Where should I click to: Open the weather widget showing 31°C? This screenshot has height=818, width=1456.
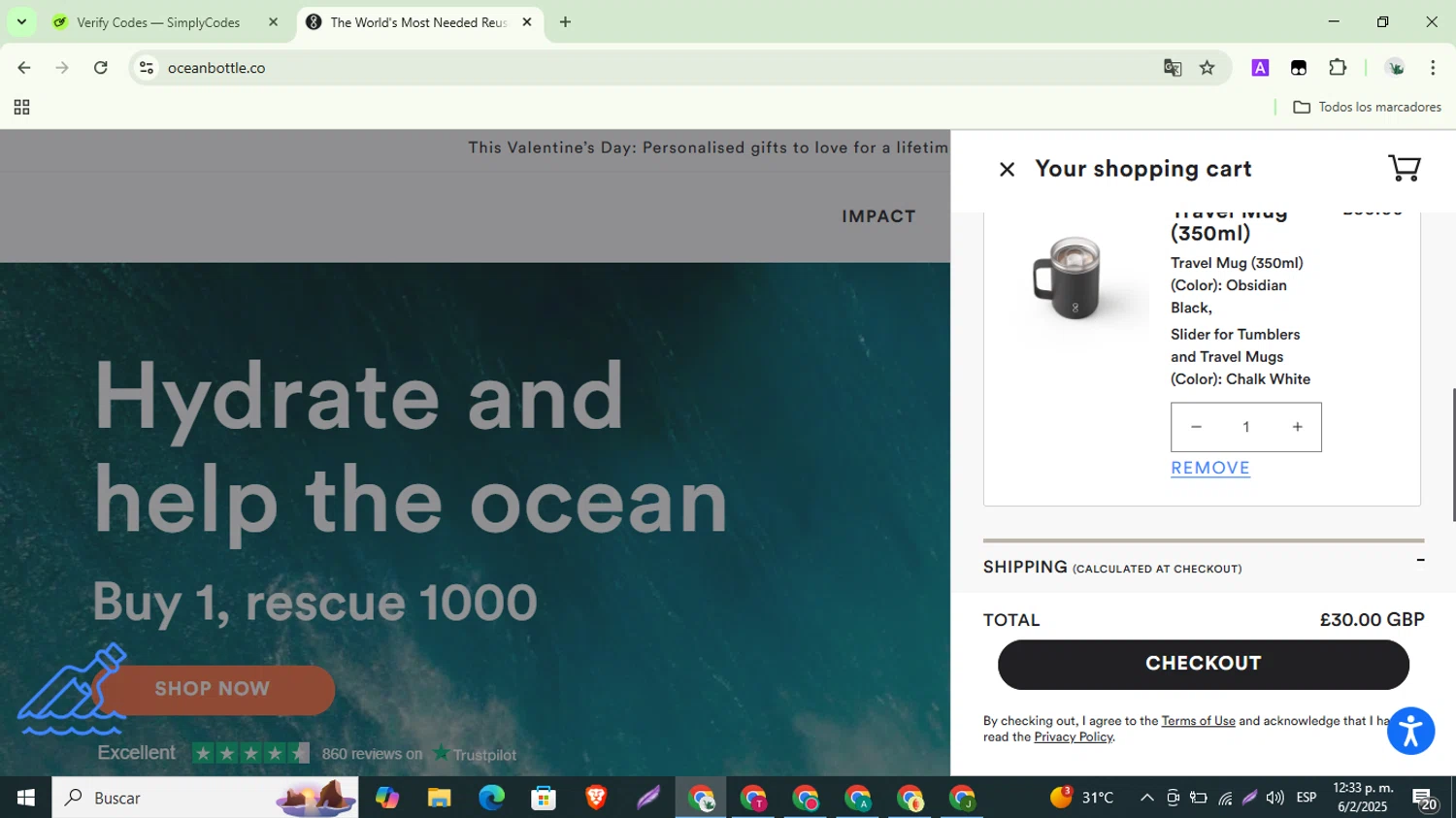pos(1080,798)
